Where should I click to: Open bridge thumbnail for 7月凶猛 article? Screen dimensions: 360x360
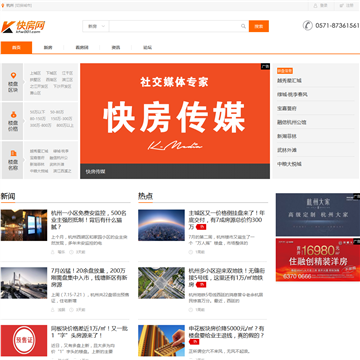tap(24, 283)
